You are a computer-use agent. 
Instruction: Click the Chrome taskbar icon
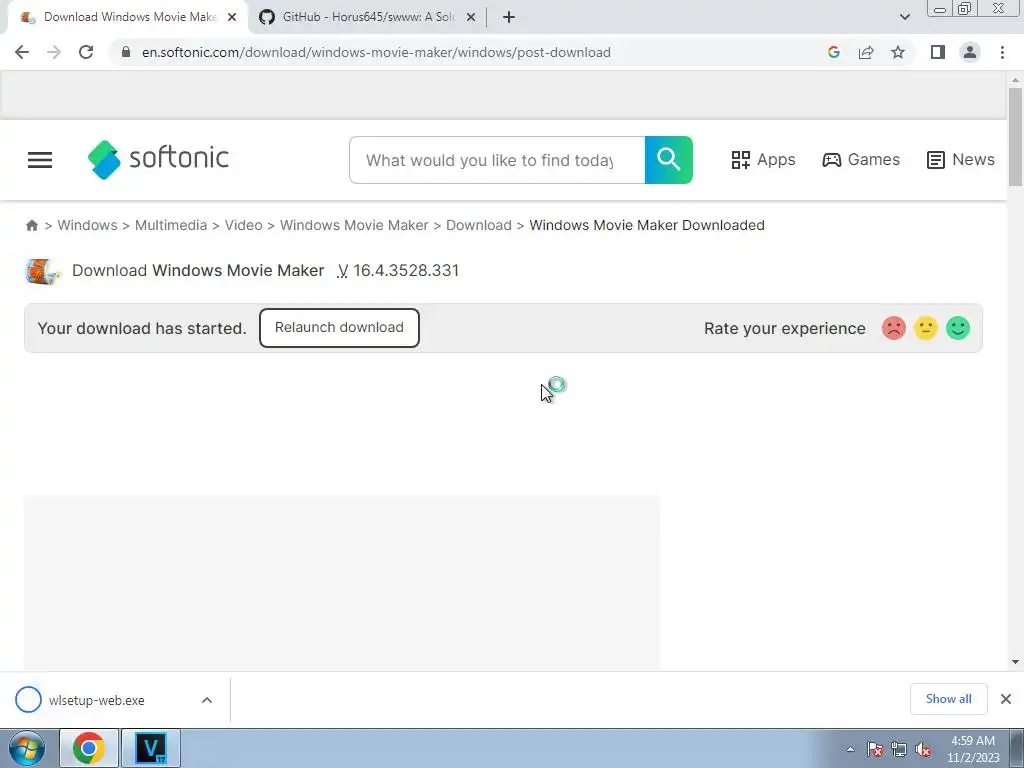point(89,748)
